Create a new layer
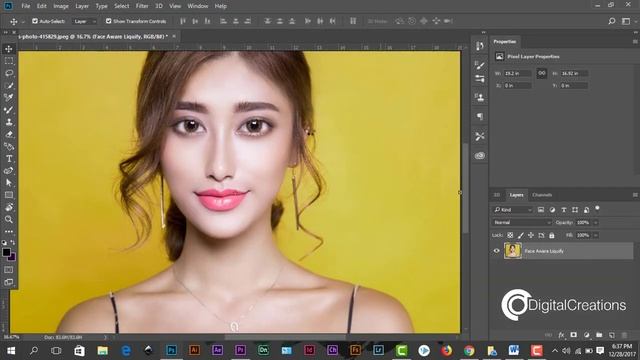The width and height of the screenshot is (640, 360). point(611,335)
